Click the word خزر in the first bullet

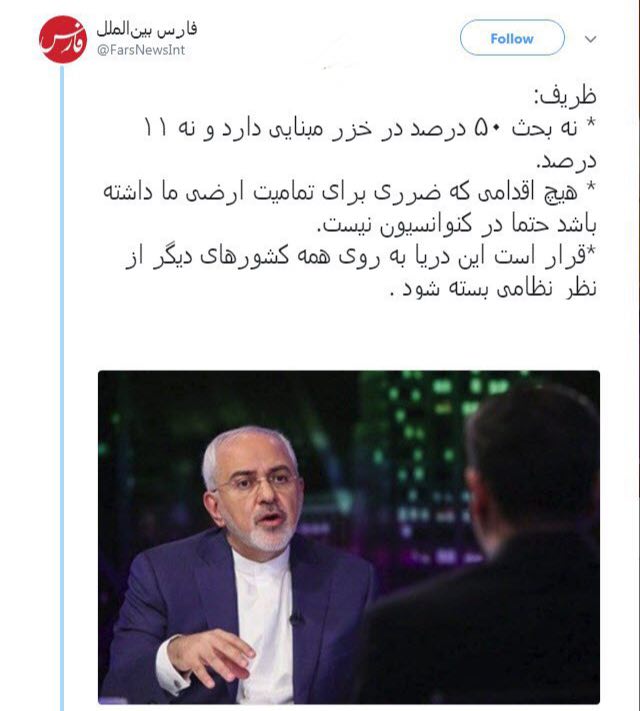coord(352,128)
